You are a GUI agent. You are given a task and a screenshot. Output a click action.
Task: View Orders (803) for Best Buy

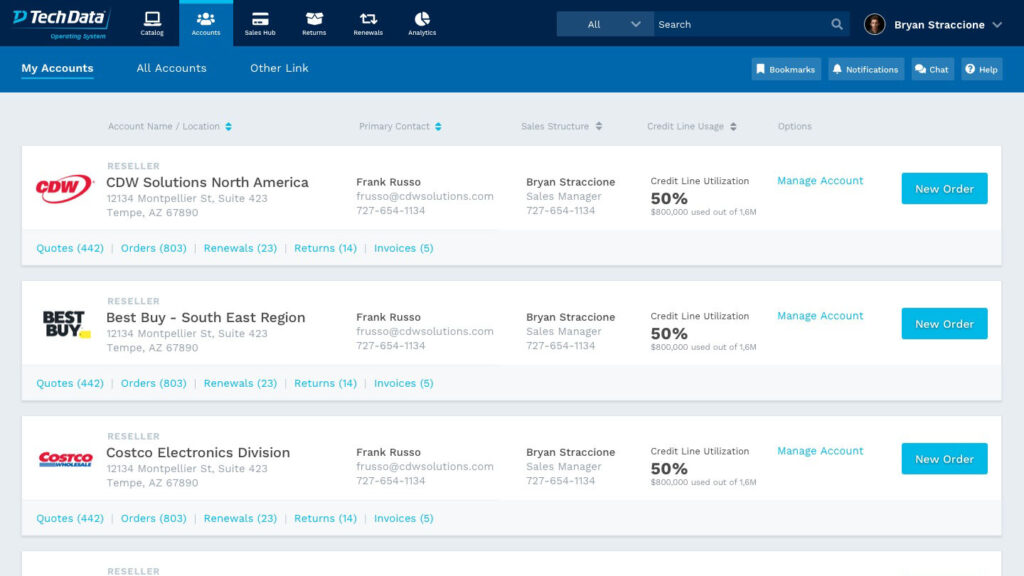point(153,383)
